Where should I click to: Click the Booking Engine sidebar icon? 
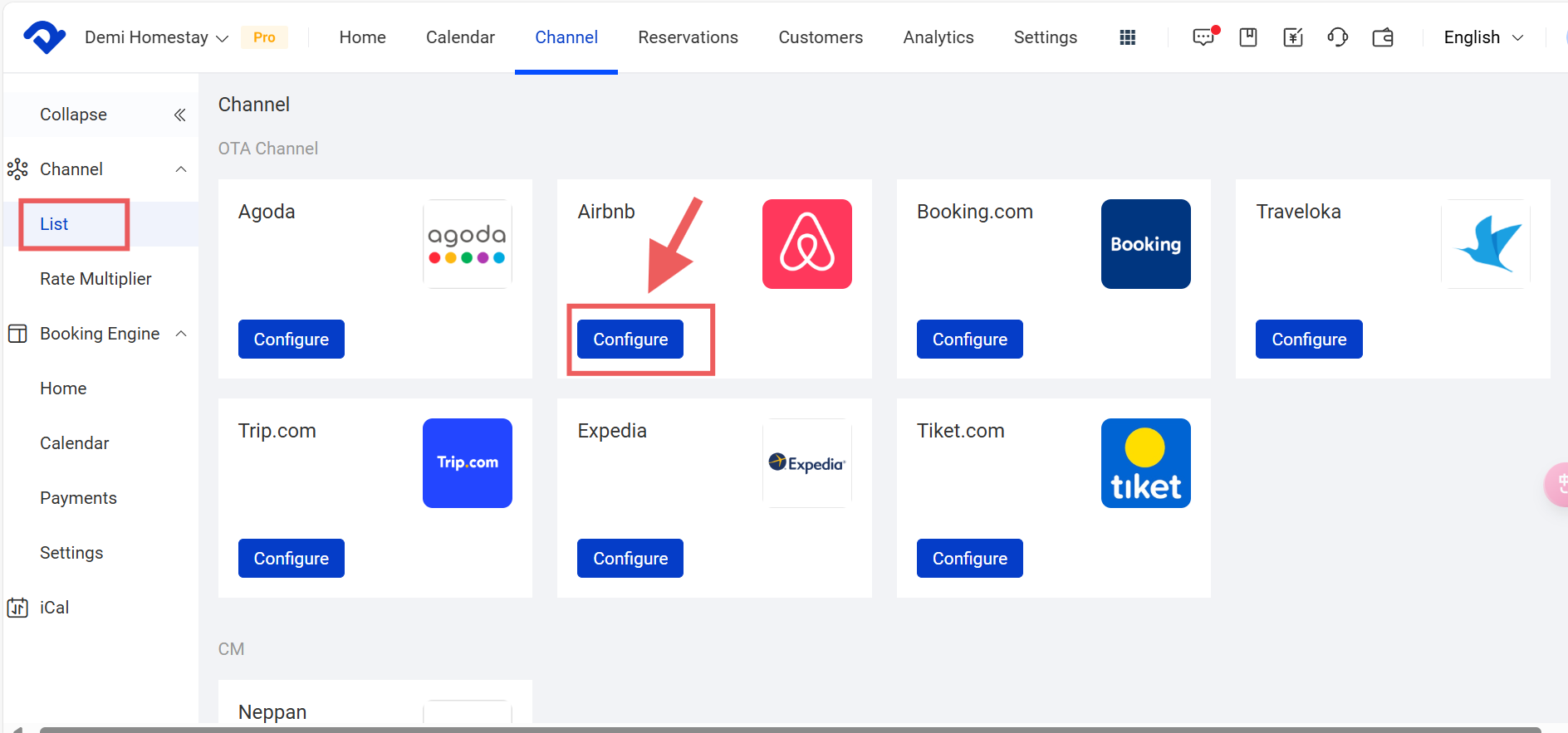pyautogui.click(x=17, y=334)
